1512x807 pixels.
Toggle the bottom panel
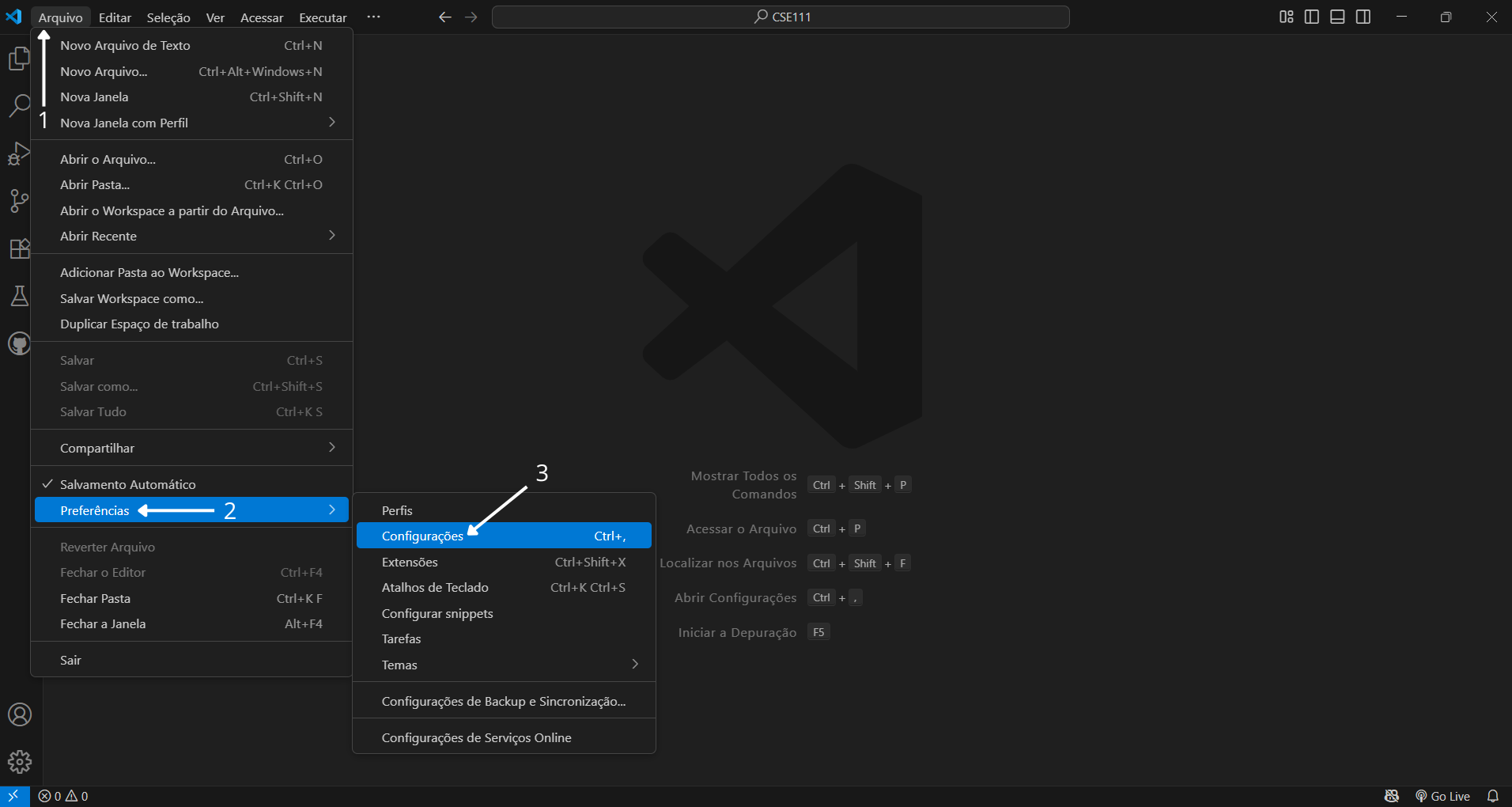point(1337,17)
